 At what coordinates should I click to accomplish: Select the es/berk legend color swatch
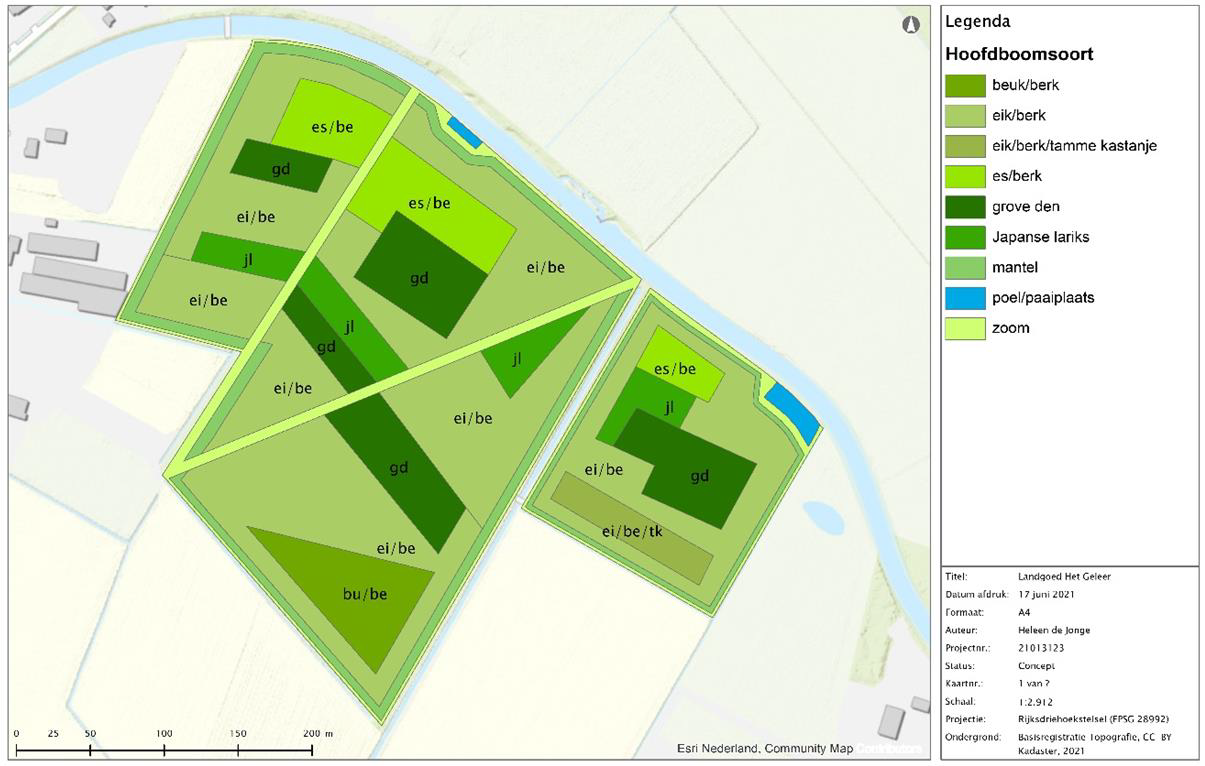pyautogui.click(x=964, y=176)
